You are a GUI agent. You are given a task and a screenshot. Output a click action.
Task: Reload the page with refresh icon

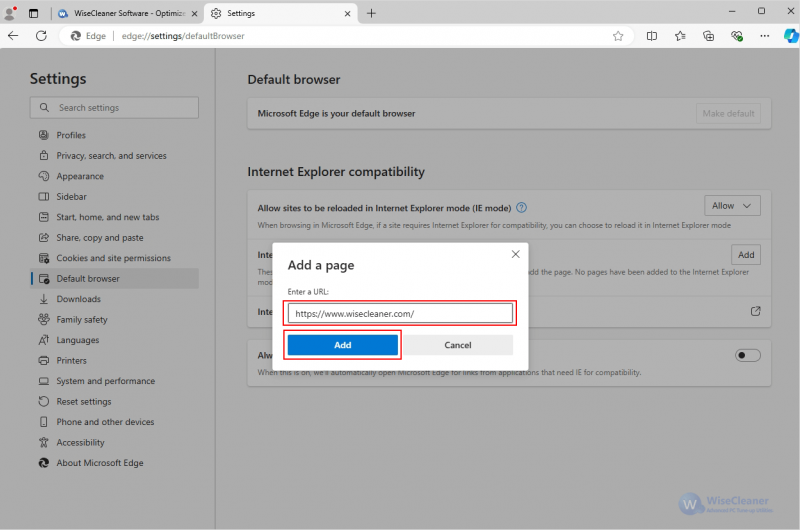point(41,36)
